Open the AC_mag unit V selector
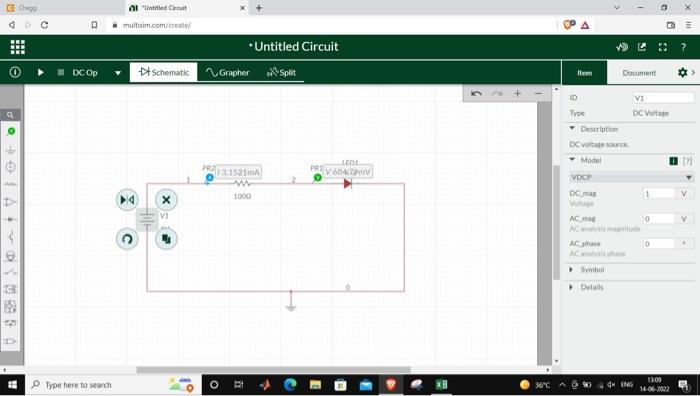The width and height of the screenshot is (700, 396). [684, 218]
